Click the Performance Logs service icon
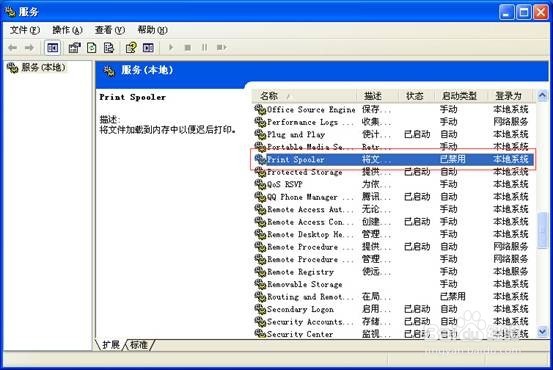Image resolution: width=553 pixels, height=370 pixels. pos(260,122)
